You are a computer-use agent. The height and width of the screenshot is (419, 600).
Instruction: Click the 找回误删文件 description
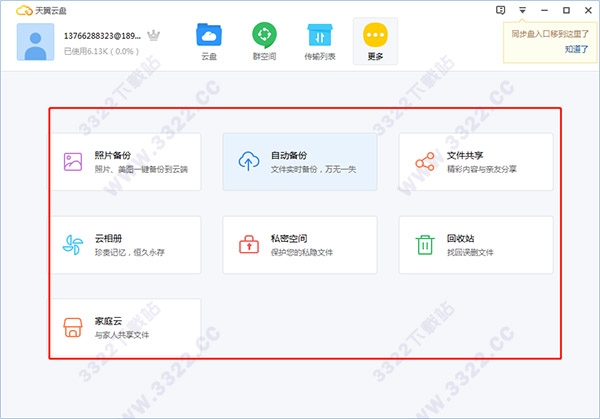470,252
